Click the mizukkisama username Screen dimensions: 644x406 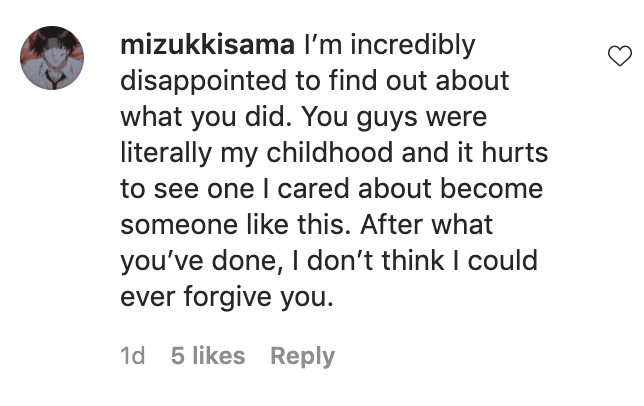[x=207, y=46]
